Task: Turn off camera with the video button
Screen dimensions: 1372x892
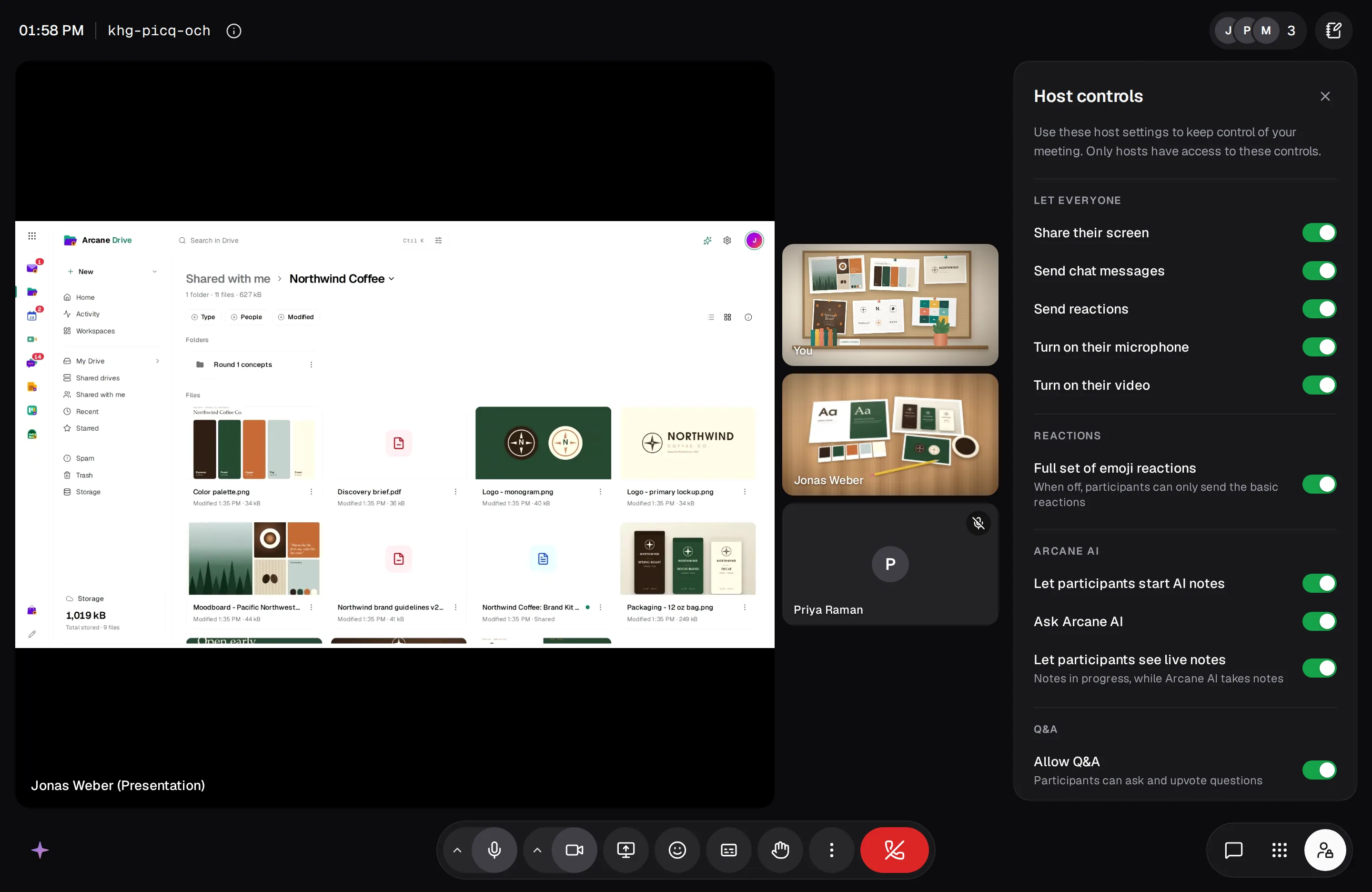Action: click(x=574, y=849)
